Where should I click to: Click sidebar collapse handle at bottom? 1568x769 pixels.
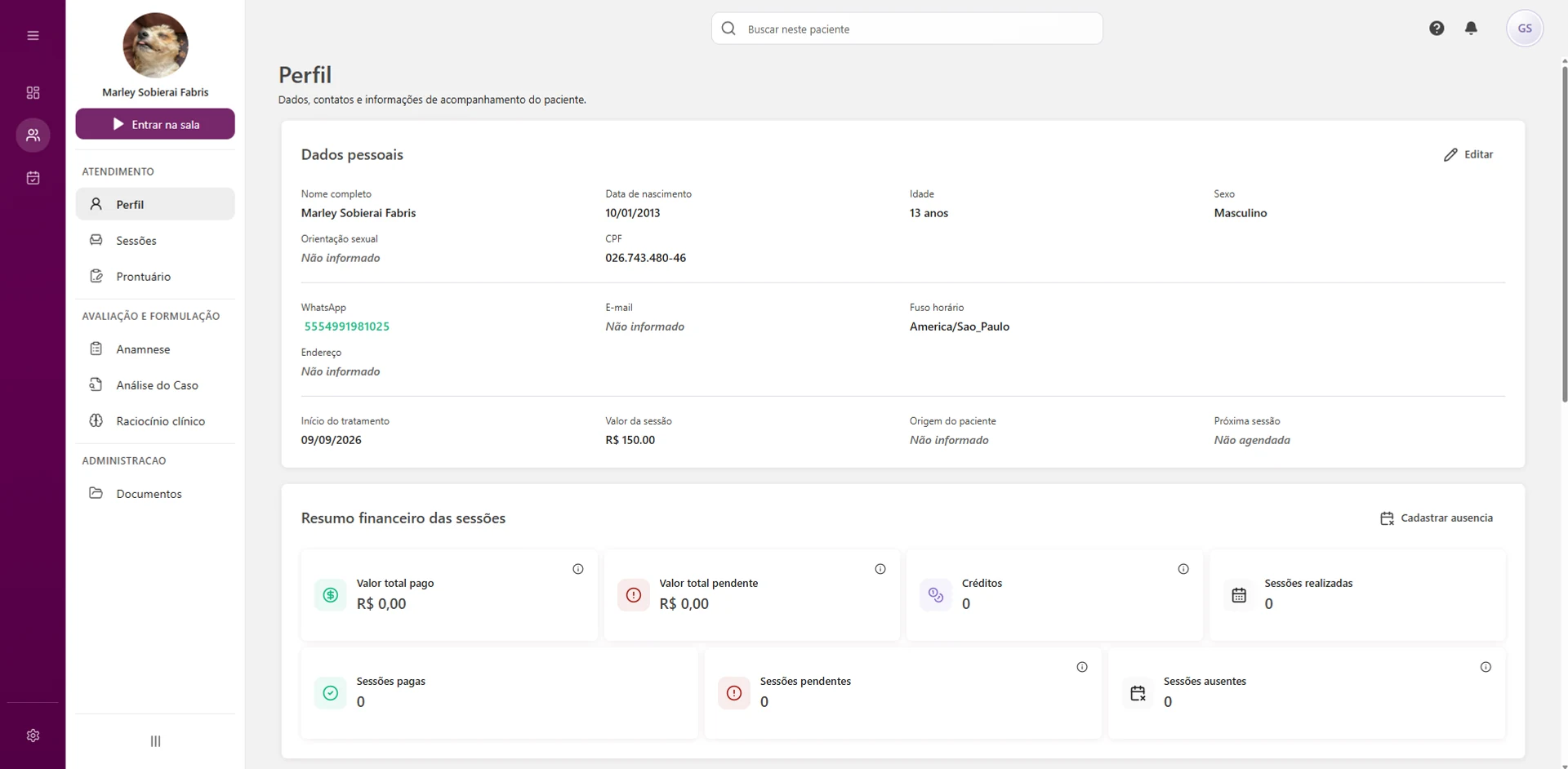pyautogui.click(x=155, y=741)
